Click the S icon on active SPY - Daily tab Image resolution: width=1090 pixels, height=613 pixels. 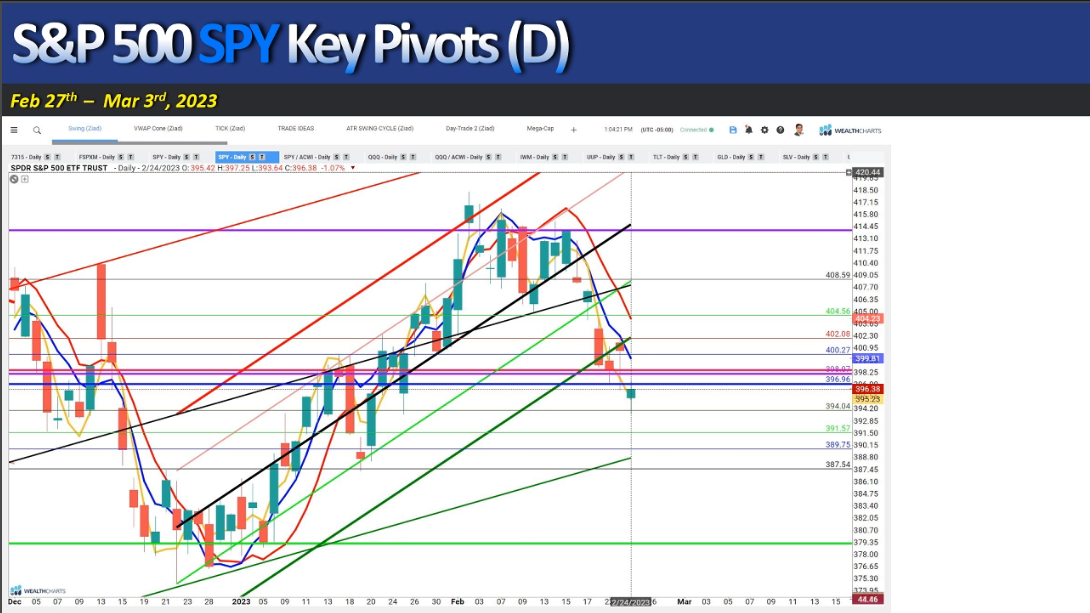tap(252, 157)
